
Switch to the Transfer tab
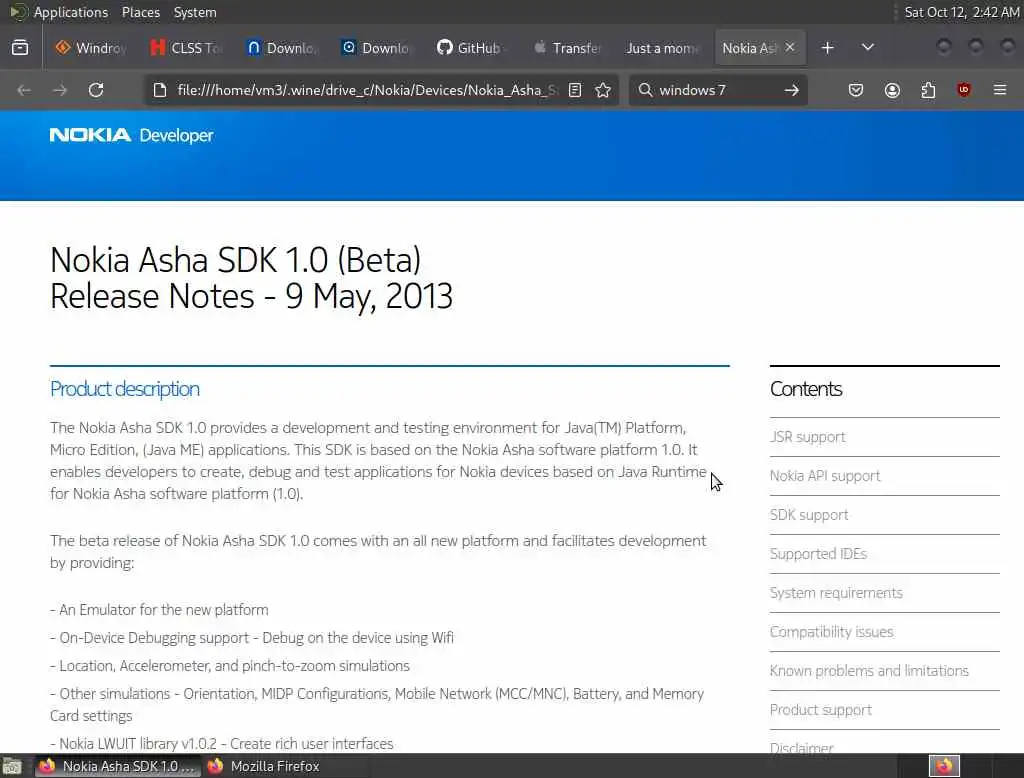(568, 48)
